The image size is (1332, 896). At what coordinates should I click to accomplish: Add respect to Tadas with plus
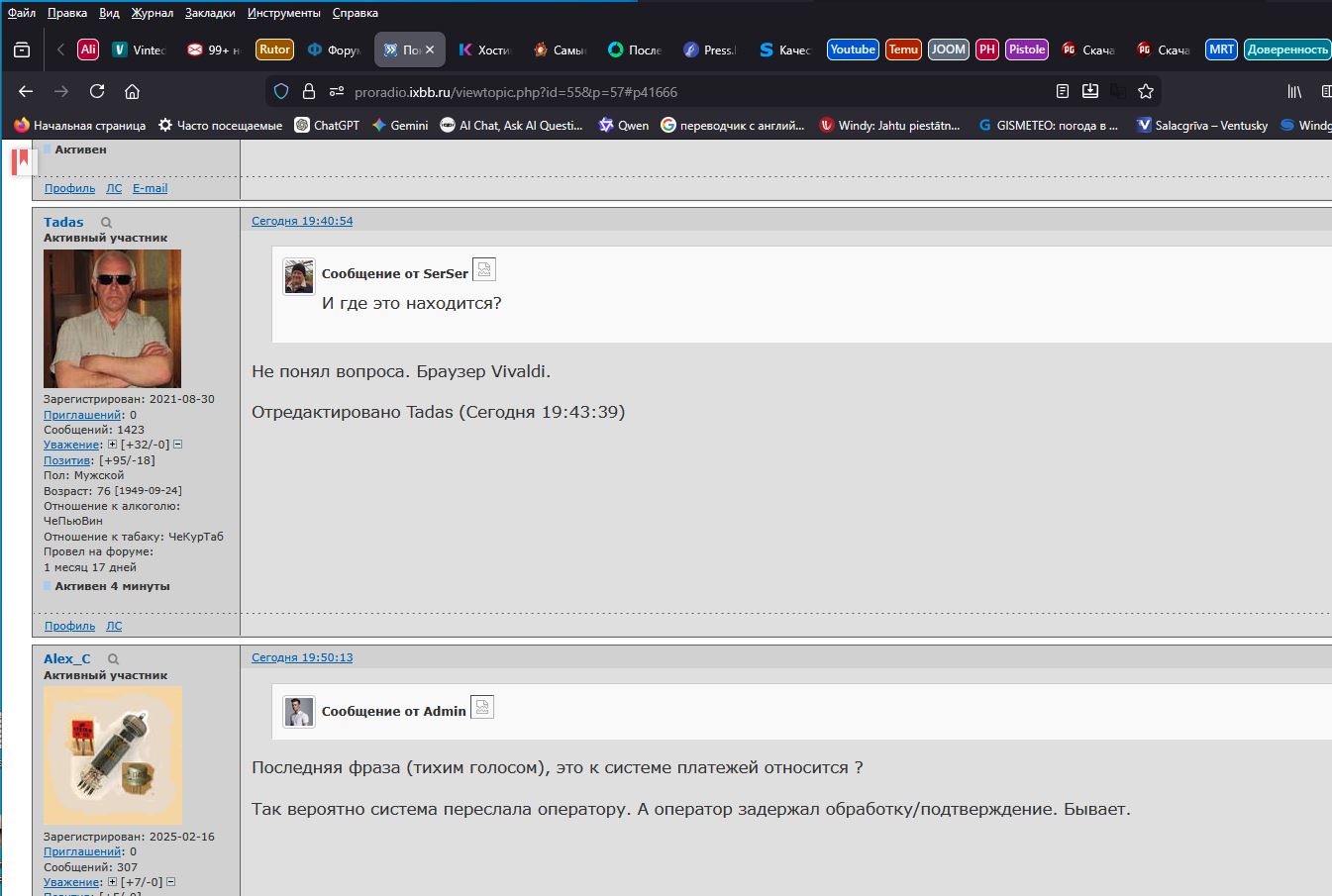click(112, 445)
